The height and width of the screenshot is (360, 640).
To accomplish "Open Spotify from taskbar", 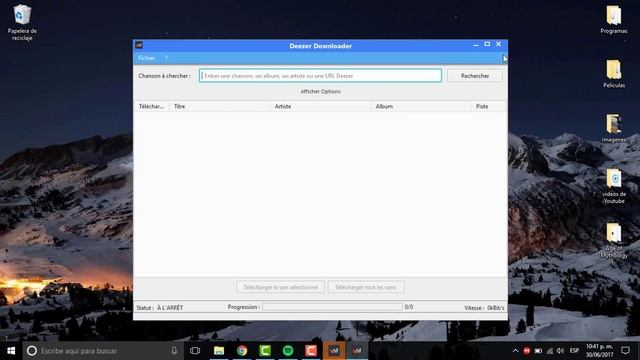I will point(288,351).
